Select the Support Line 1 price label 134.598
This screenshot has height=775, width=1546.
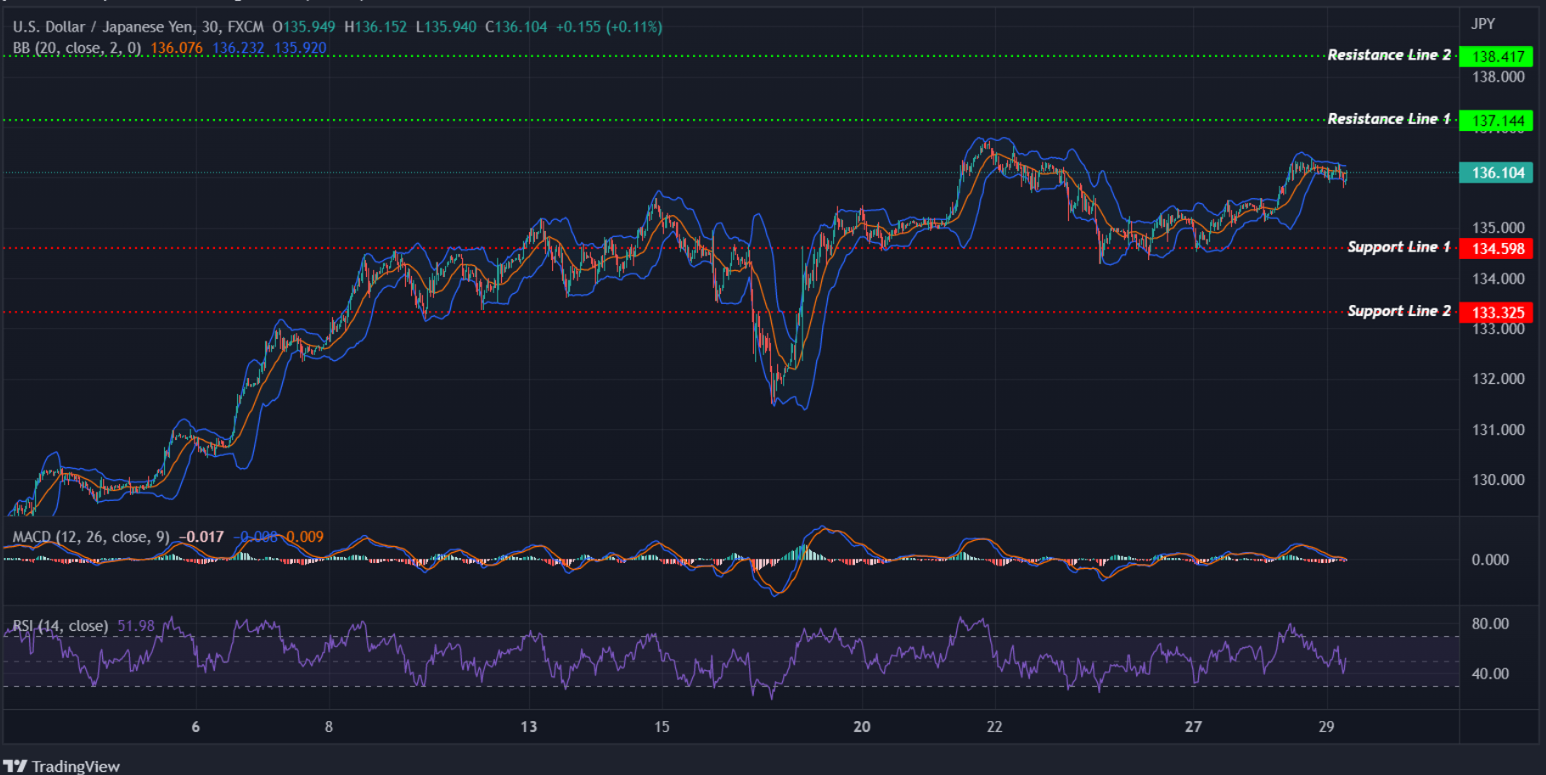(x=1497, y=248)
